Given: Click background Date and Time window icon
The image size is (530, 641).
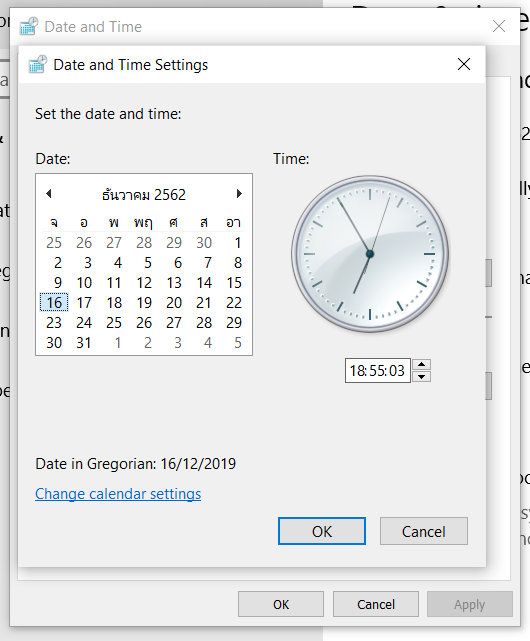Looking at the screenshot, I should pos(29,27).
